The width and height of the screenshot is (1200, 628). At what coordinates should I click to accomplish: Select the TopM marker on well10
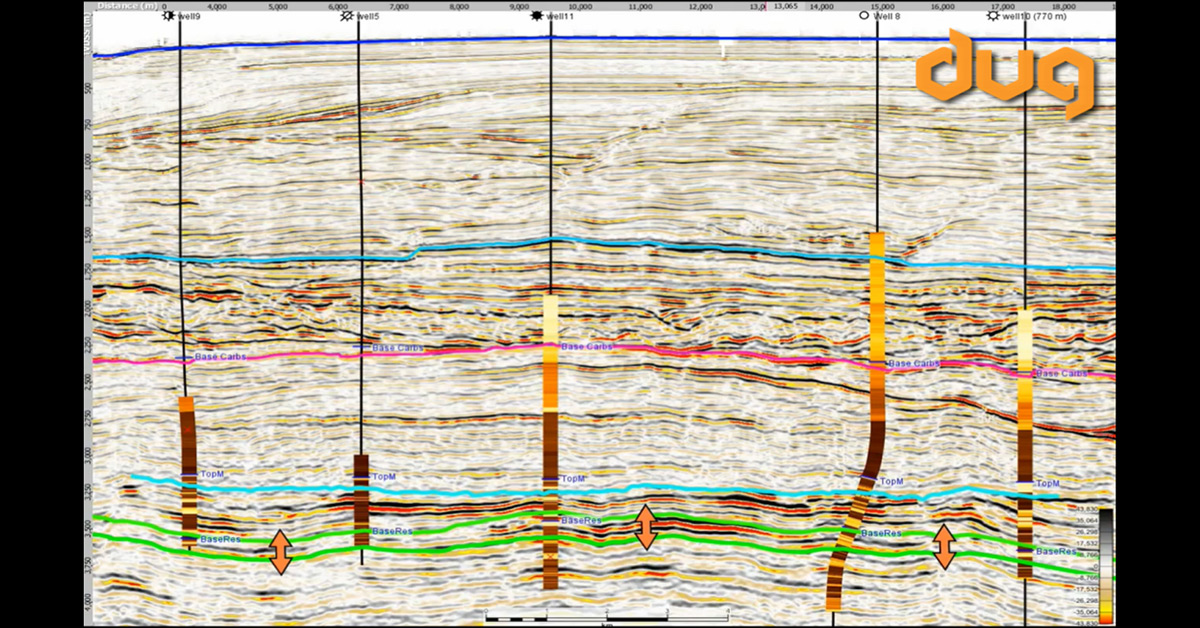(x=1026, y=484)
